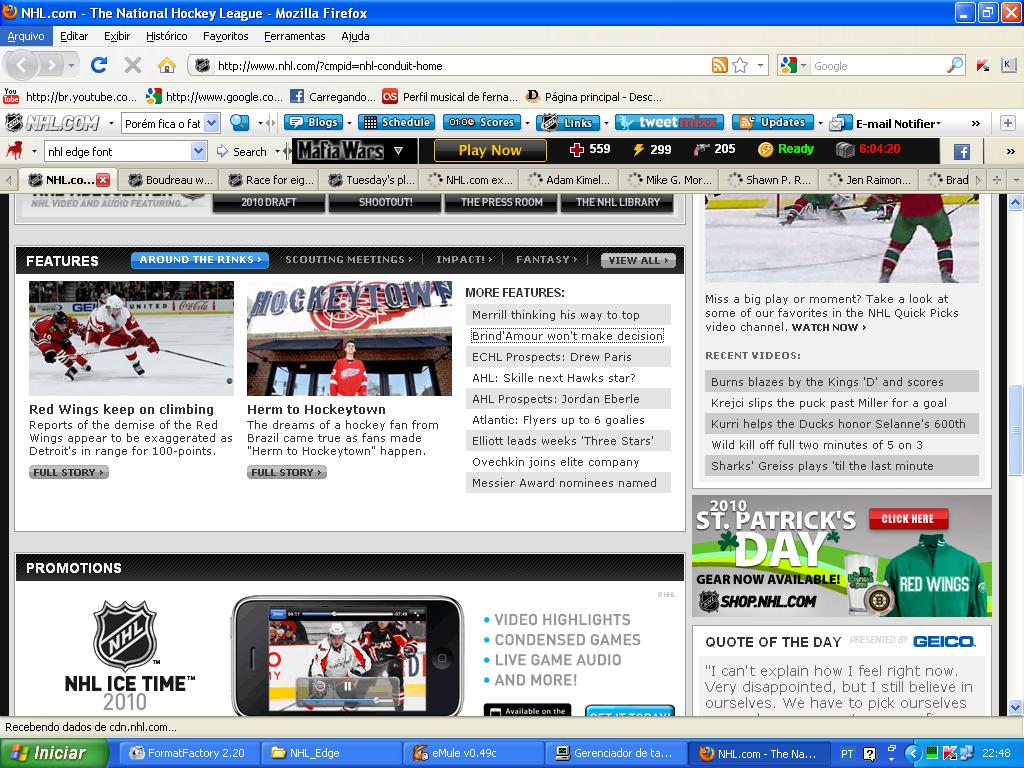Open the Editar menu
Screen dimensions: 1024x768
pyautogui.click(x=74, y=36)
